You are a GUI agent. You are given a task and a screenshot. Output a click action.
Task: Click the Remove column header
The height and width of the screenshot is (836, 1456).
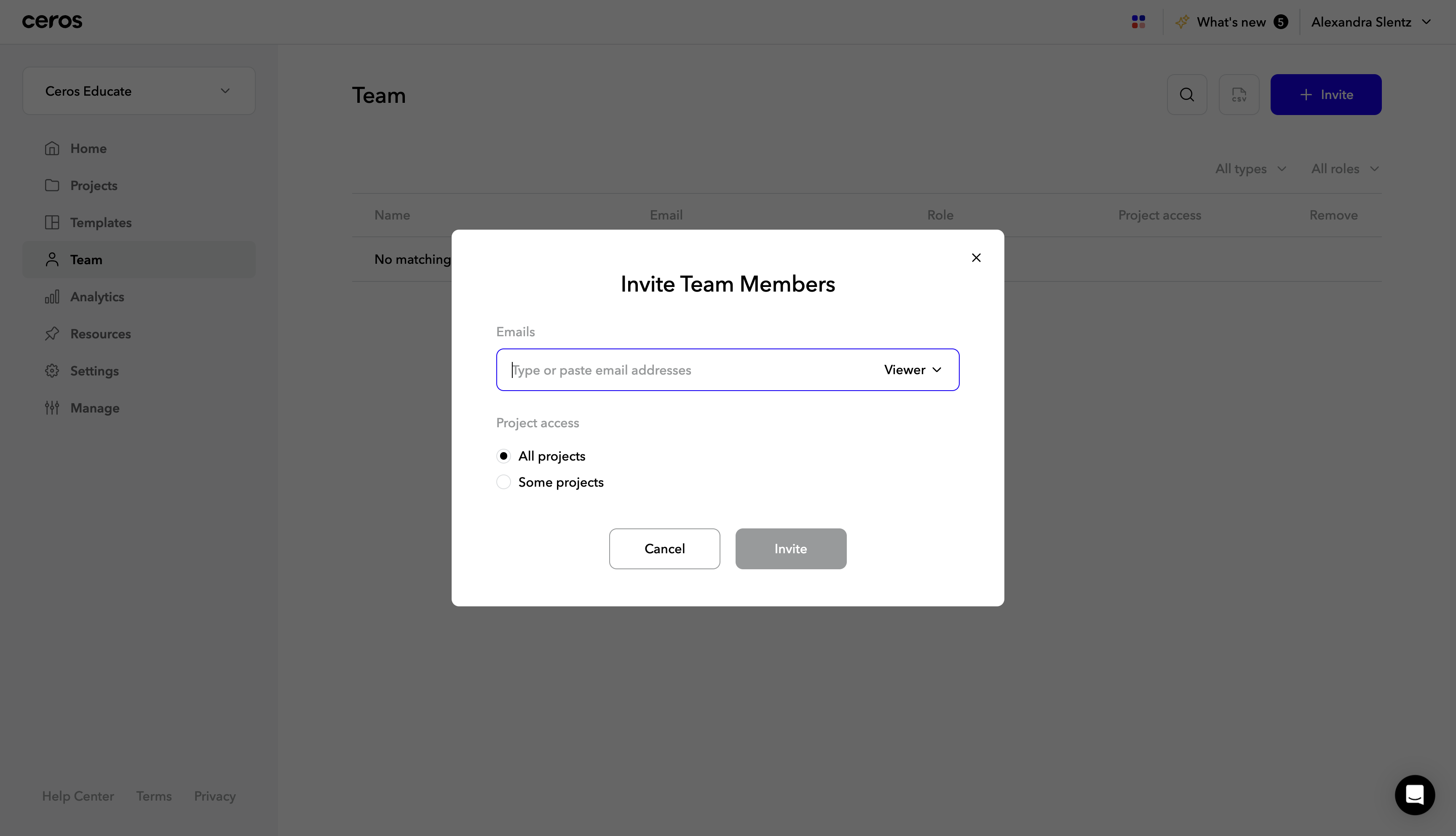(1333, 215)
